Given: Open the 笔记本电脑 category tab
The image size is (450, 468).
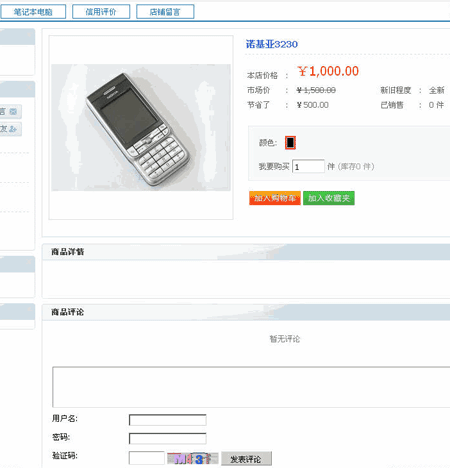Looking at the screenshot, I should (33, 12).
